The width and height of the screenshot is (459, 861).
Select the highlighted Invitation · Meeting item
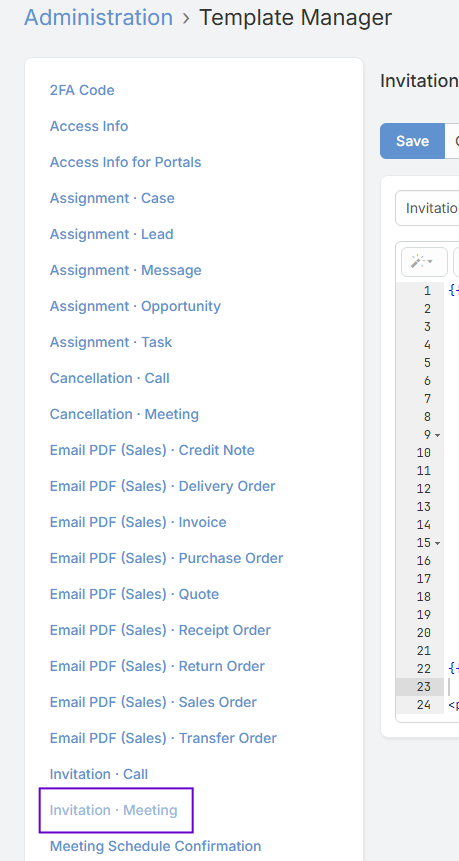tap(114, 810)
